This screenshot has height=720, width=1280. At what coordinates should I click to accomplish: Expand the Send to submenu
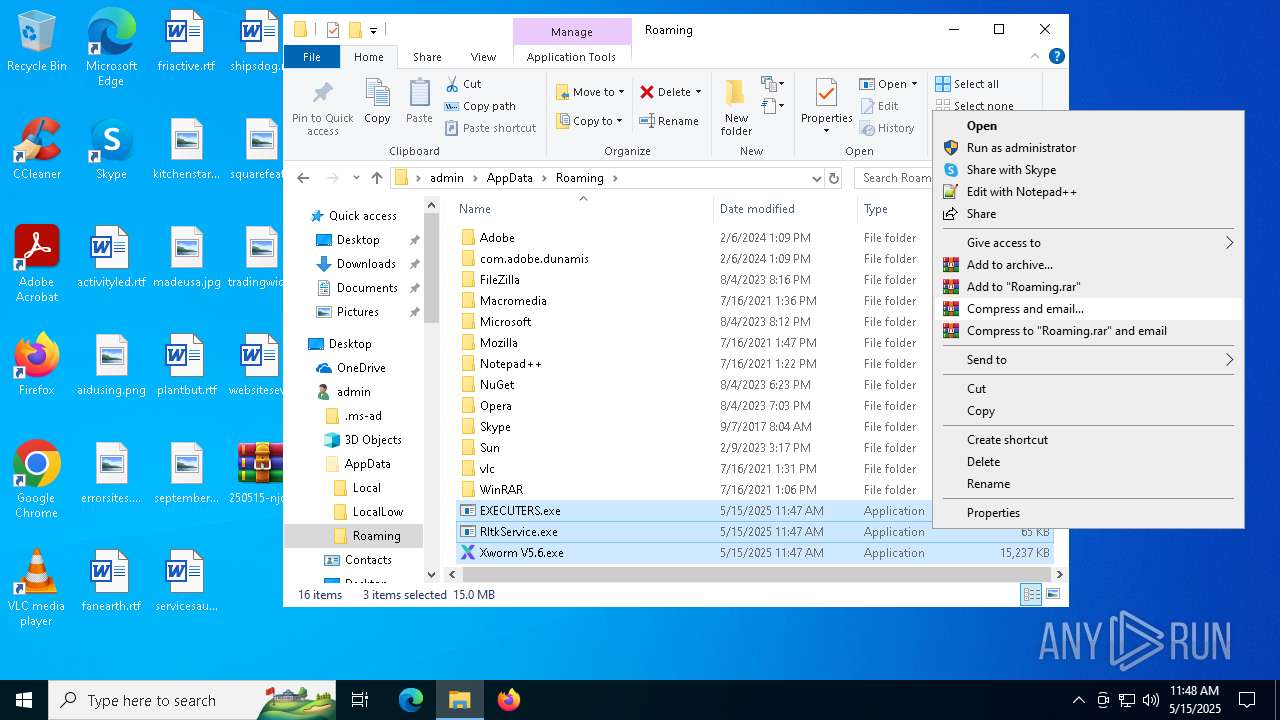pyautogui.click(x=1088, y=360)
